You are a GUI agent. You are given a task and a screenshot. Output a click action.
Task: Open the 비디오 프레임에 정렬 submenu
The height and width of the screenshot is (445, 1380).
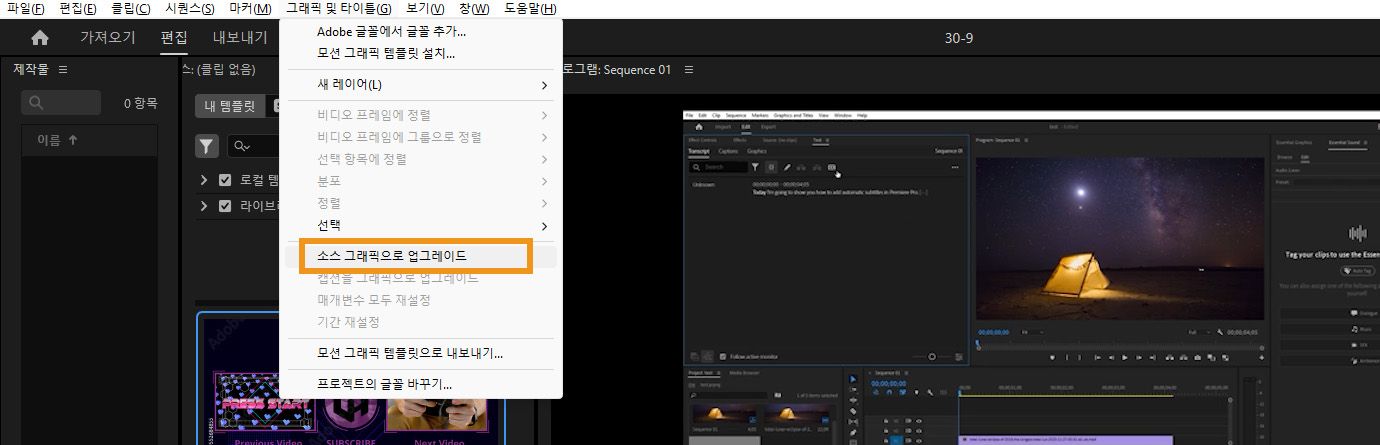click(420, 115)
